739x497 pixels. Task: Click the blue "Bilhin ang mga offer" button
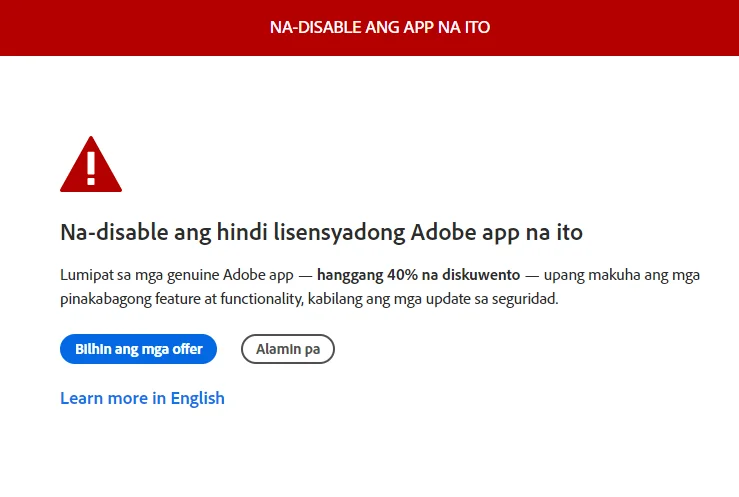point(138,349)
